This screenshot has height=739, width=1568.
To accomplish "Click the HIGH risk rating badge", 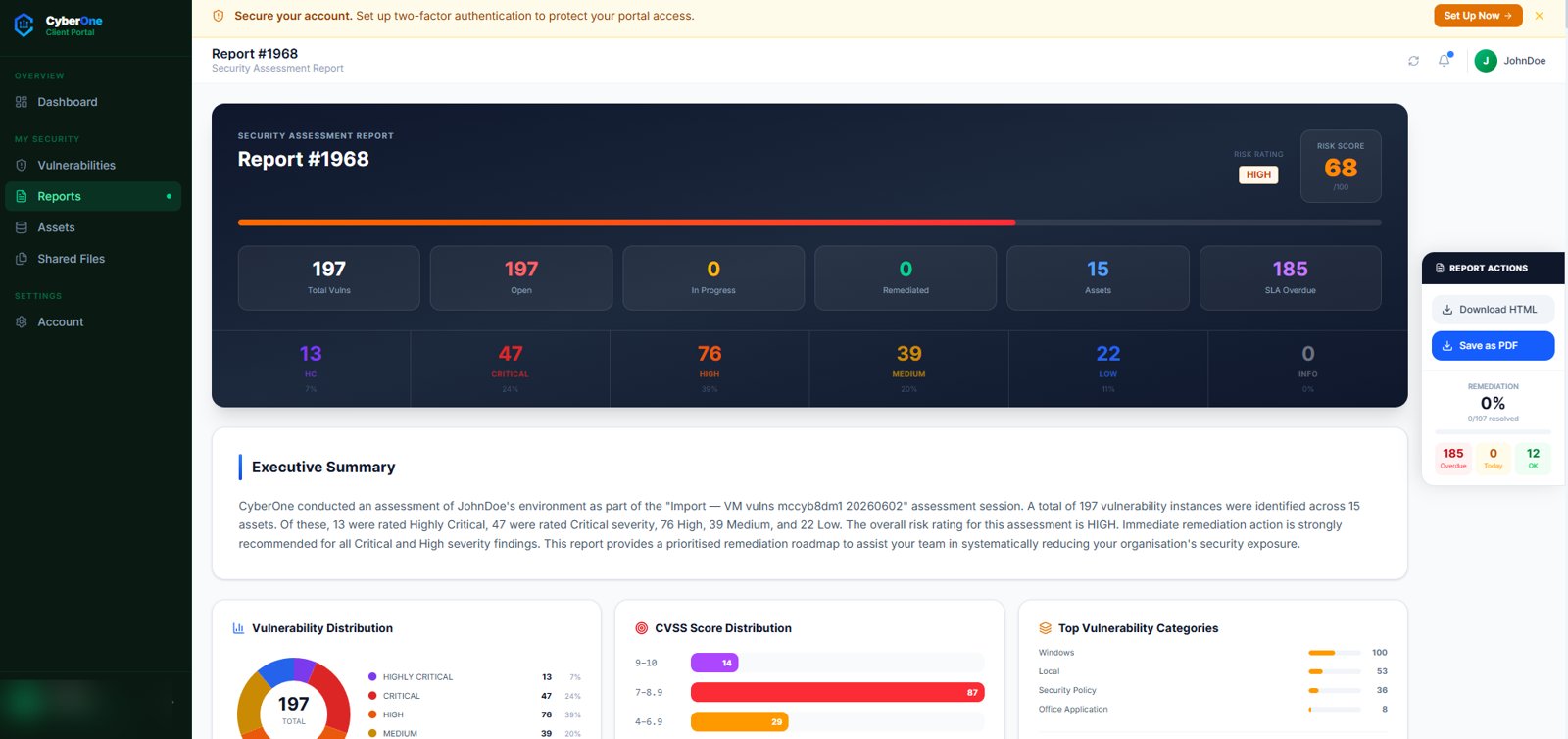I will (1258, 174).
